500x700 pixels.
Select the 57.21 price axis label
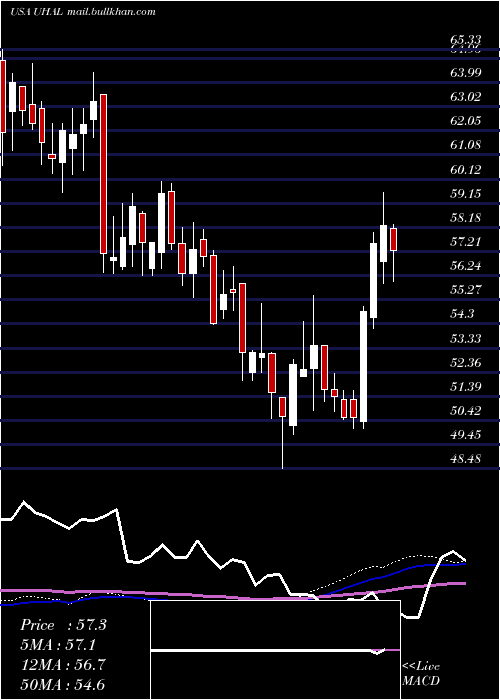coord(466,242)
